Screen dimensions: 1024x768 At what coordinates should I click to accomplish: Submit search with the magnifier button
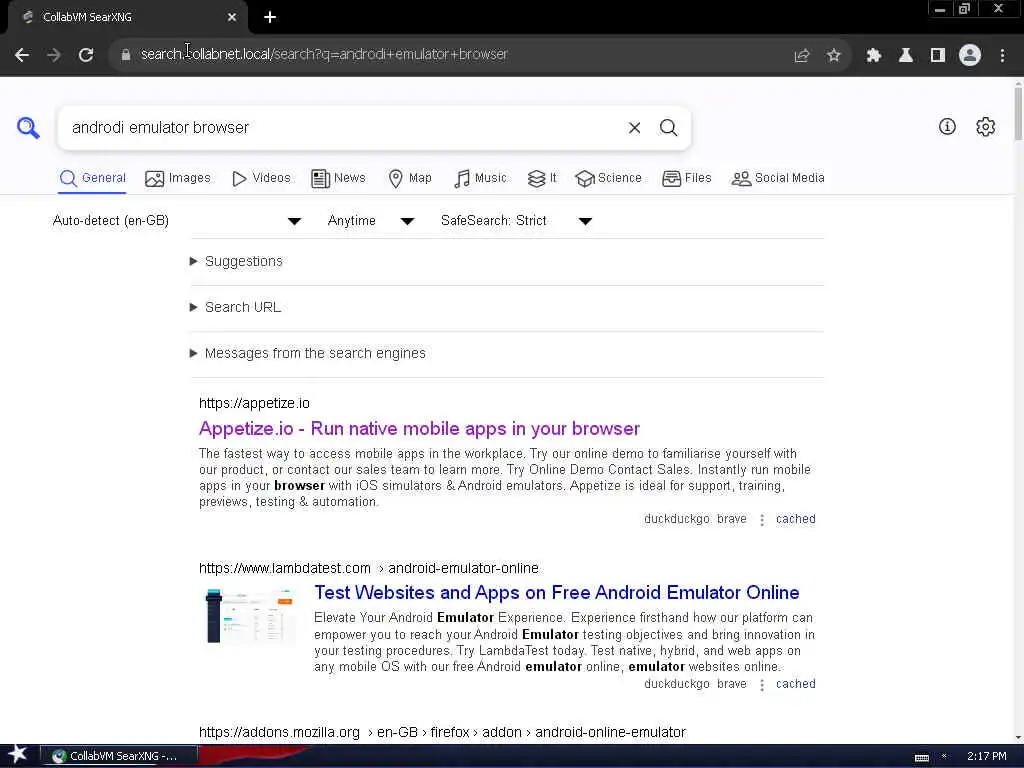pyautogui.click(x=668, y=128)
